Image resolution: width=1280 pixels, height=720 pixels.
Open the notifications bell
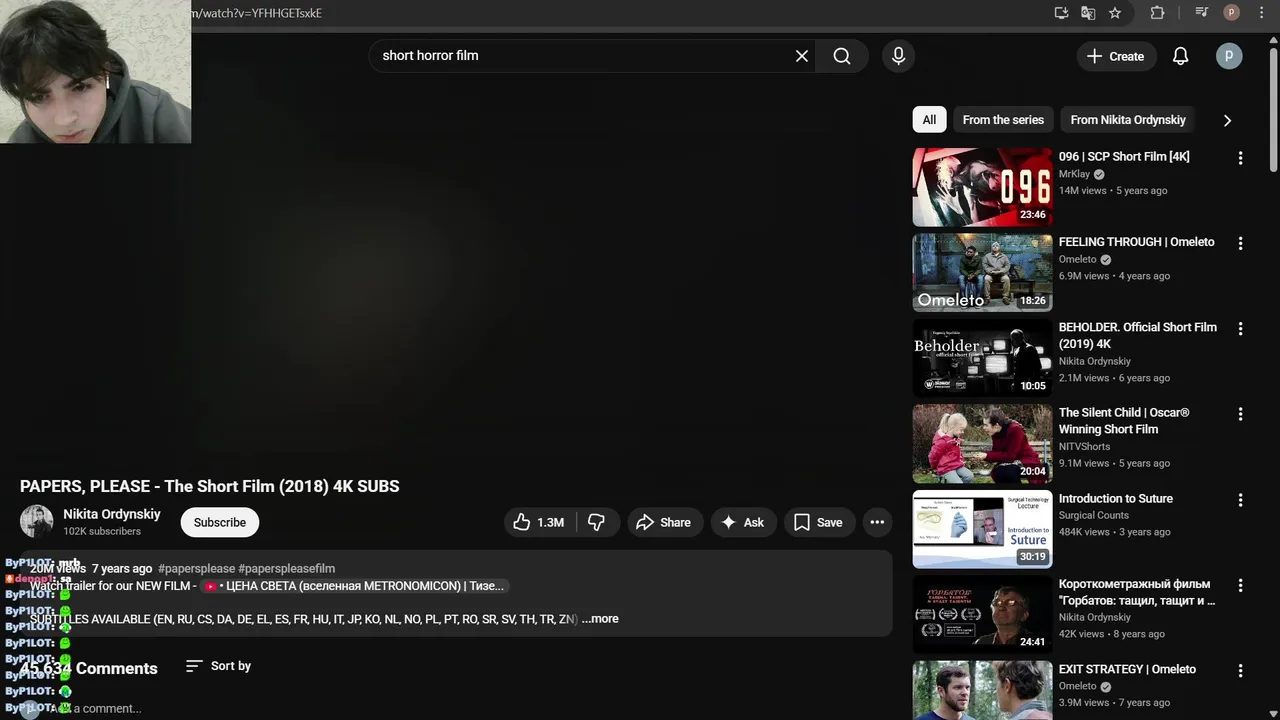click(x=1180, y=56)
